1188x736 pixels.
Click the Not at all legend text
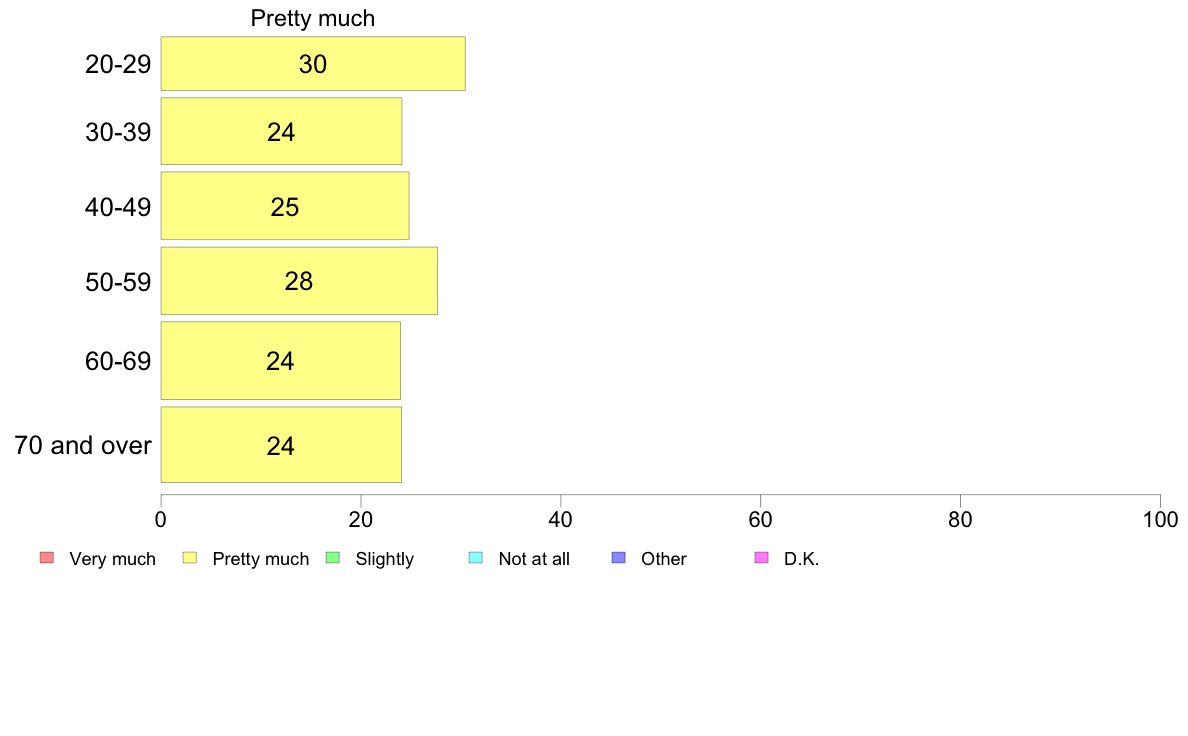click(534, 559)
